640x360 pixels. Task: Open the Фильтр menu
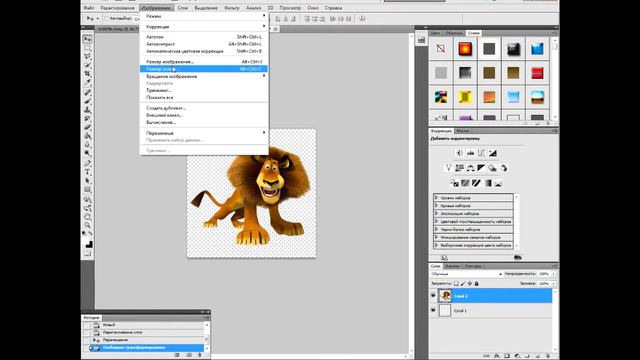(232, 8)
